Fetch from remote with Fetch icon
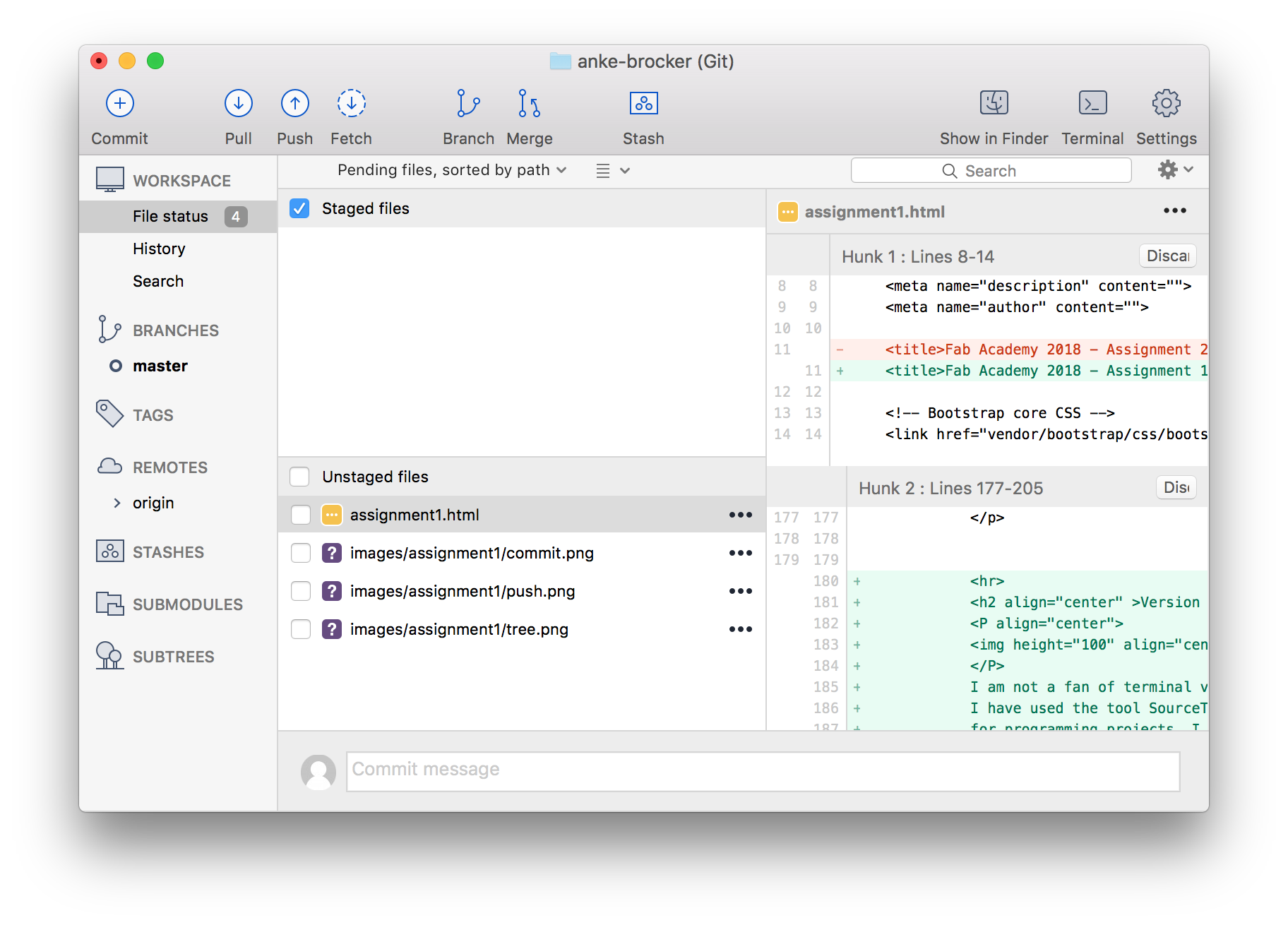Viewport: 1288px width, 925px height. [351, 103]
